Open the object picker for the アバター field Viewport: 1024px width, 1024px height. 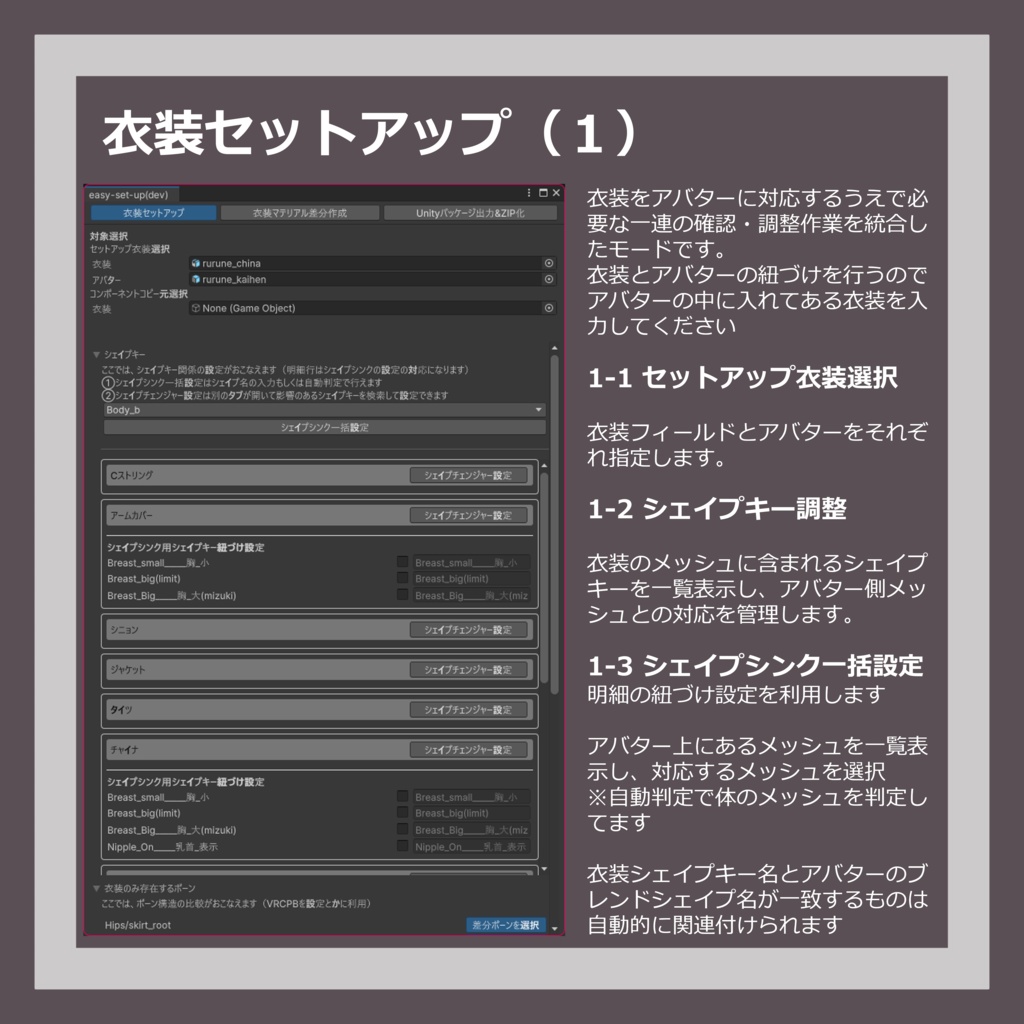coord(548,279)
